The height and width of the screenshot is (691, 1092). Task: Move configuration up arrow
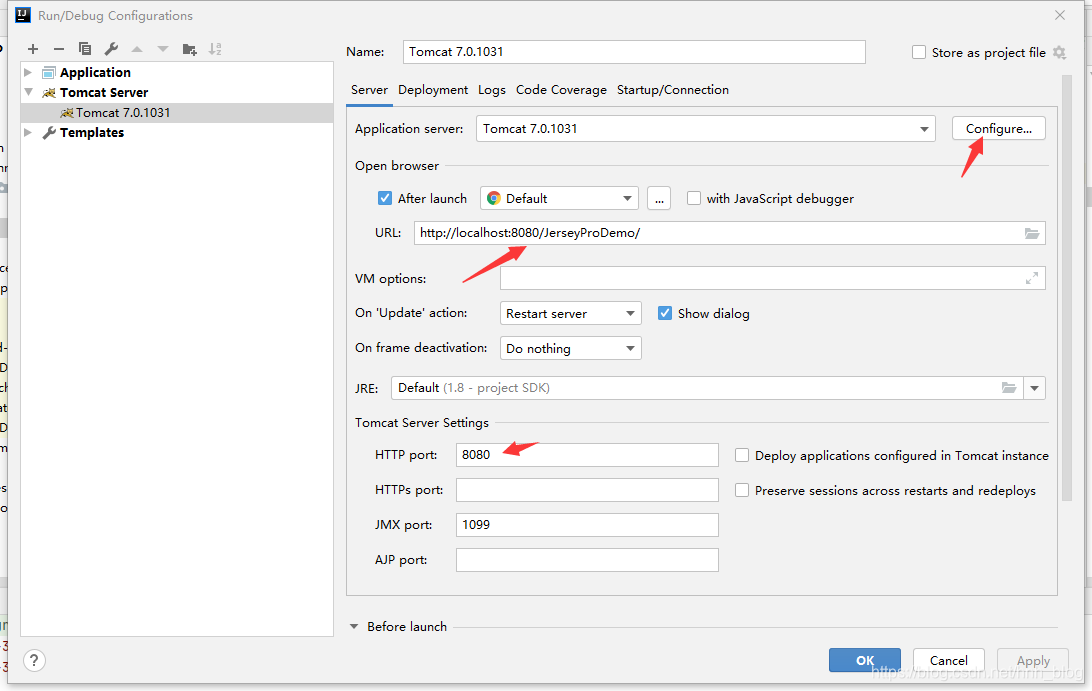click(x=137, y=49)
